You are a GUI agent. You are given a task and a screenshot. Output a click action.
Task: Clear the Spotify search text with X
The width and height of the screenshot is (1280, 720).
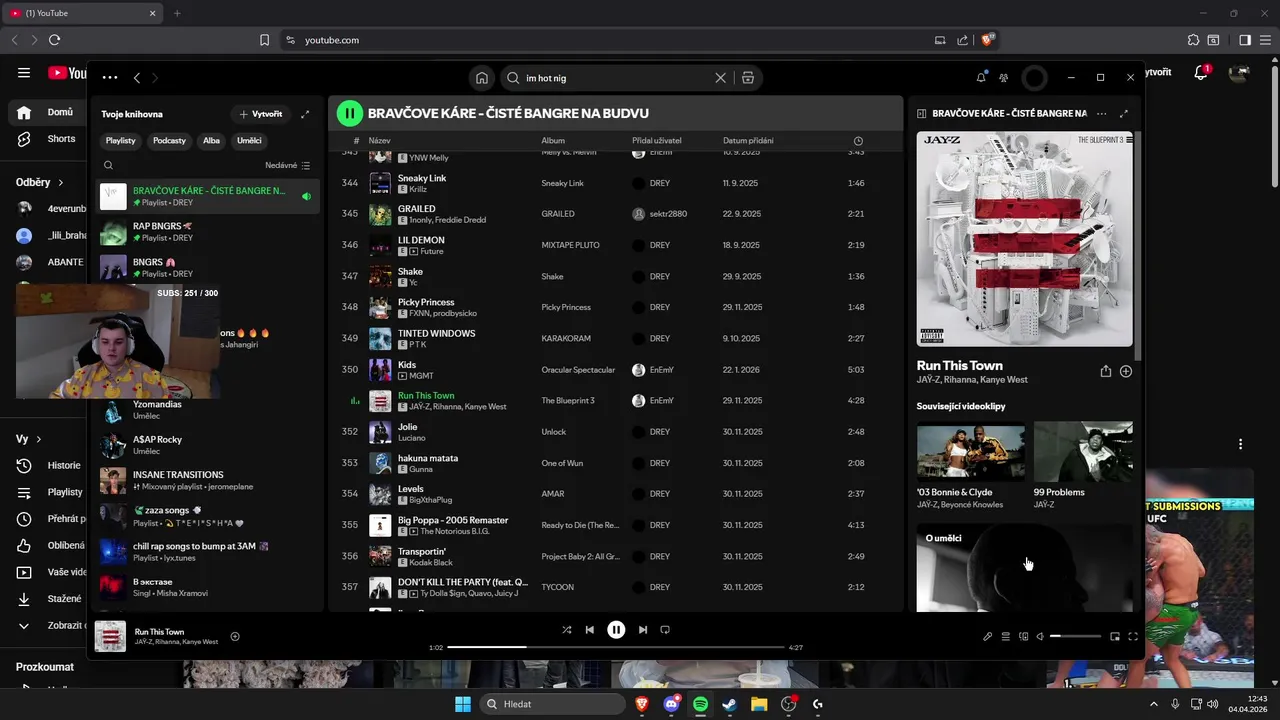pos(720,78)
